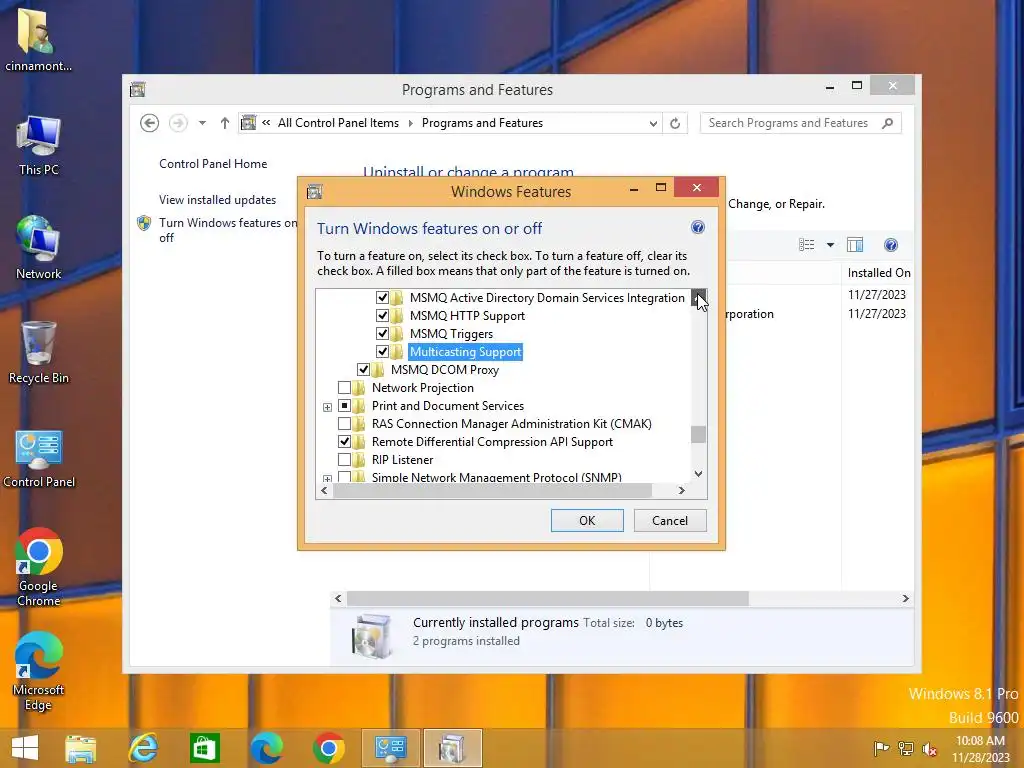Open the Recycle Bin desktop icon

(38, 353)
